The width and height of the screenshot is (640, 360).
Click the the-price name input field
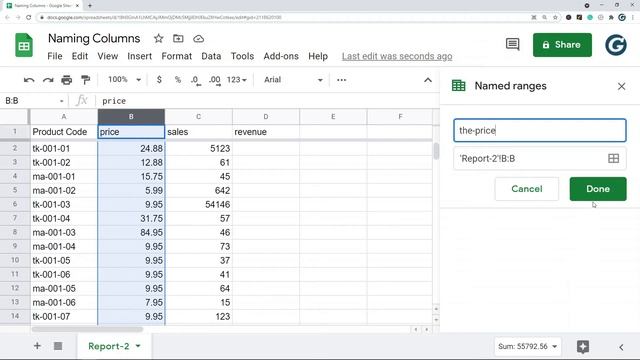540,131
